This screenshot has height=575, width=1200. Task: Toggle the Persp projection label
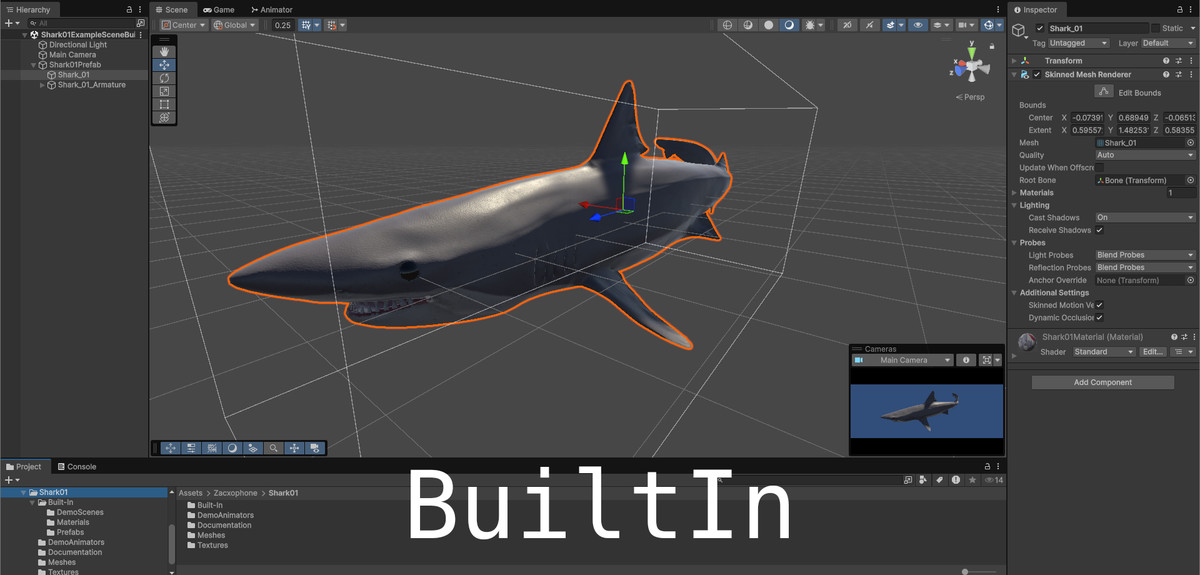pyautogui.click(x=971, y=97)
